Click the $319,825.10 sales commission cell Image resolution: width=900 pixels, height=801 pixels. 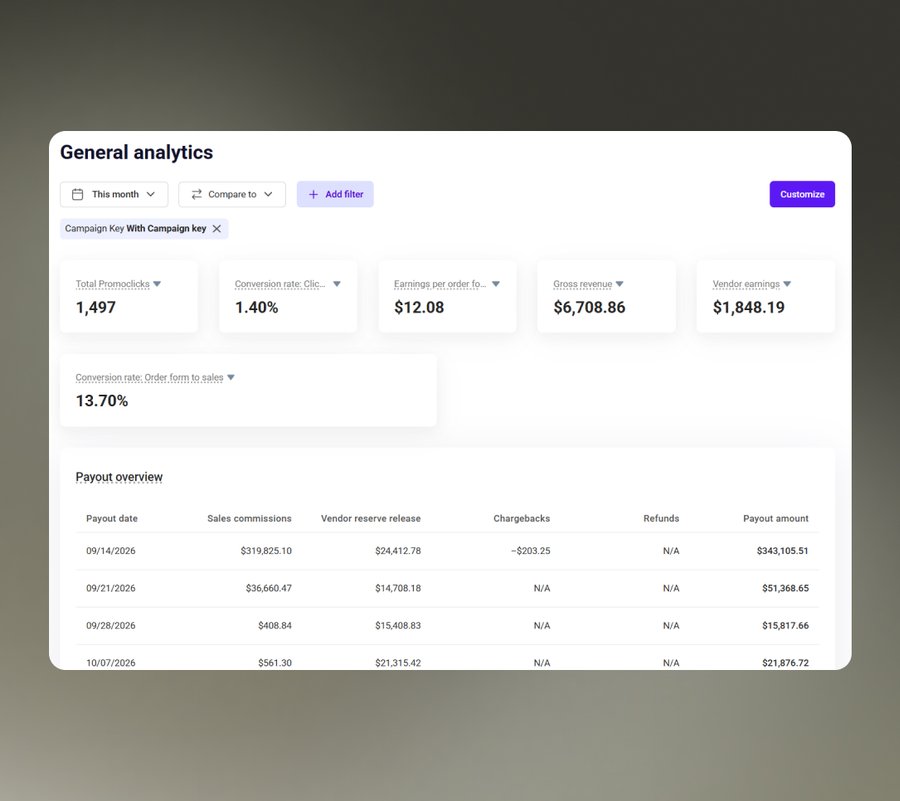266,551
